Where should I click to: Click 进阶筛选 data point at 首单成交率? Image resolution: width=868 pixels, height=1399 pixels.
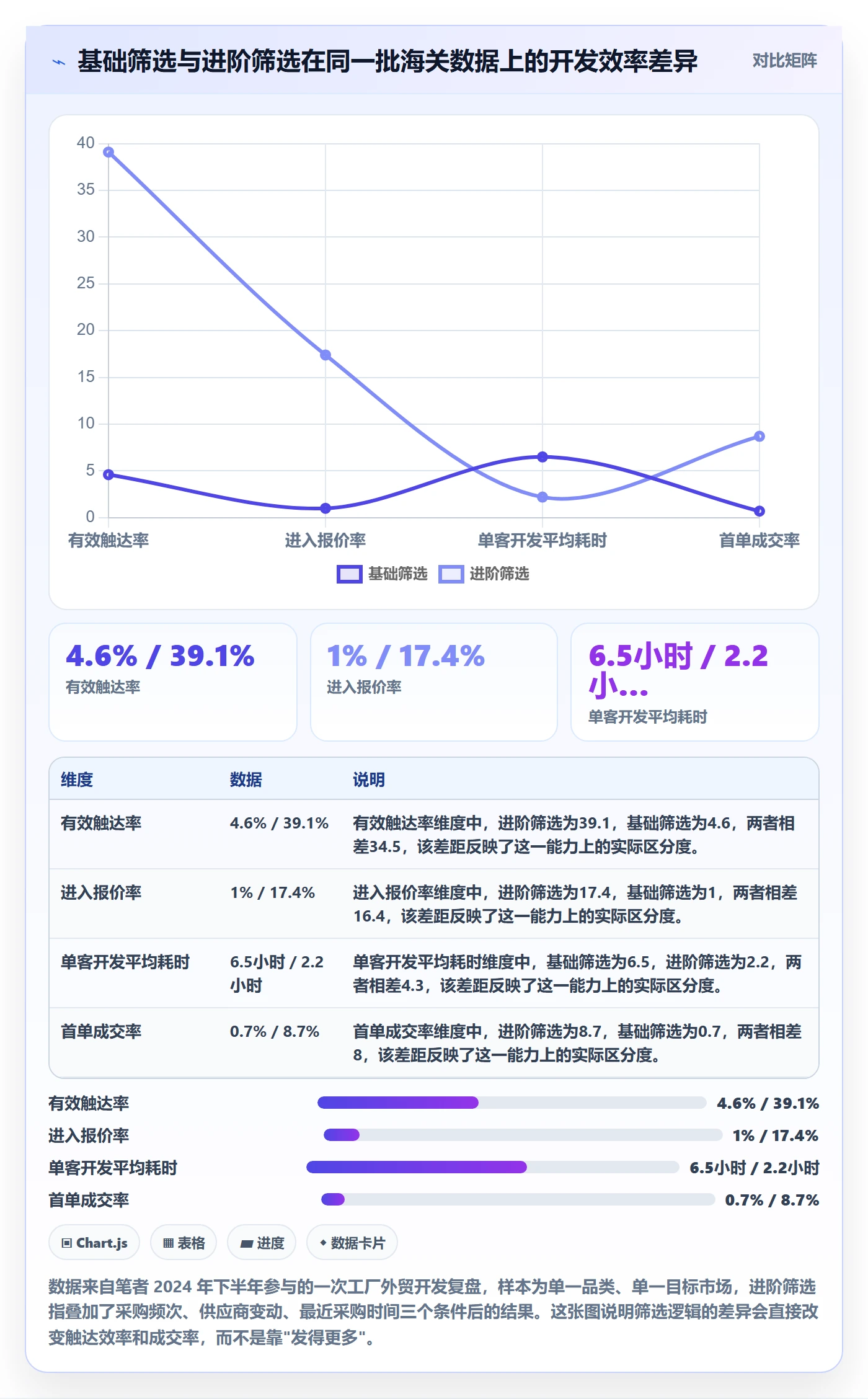[x=759, y=436]
